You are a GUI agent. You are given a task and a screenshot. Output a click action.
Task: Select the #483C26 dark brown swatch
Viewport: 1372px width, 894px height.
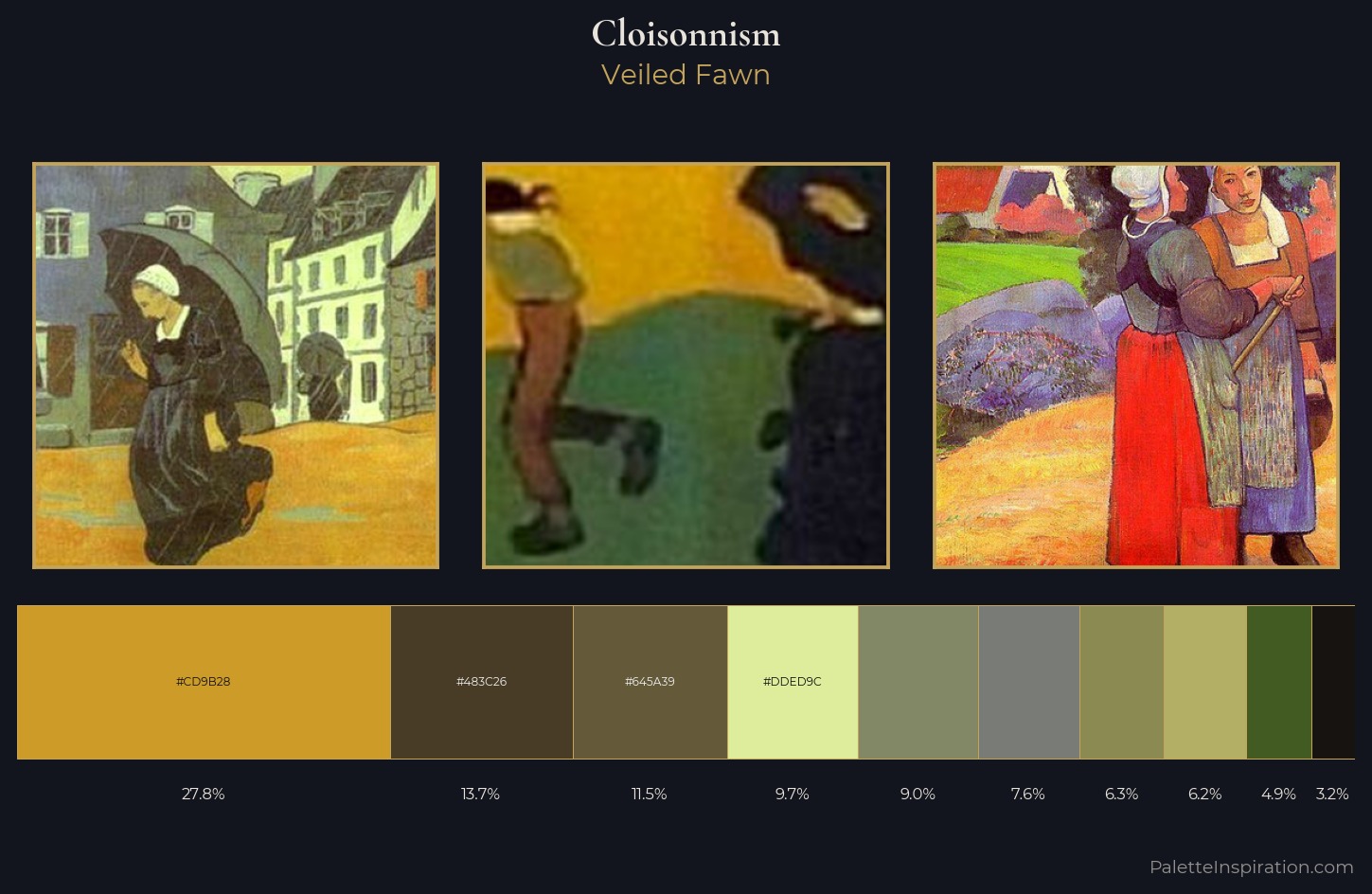482,682
